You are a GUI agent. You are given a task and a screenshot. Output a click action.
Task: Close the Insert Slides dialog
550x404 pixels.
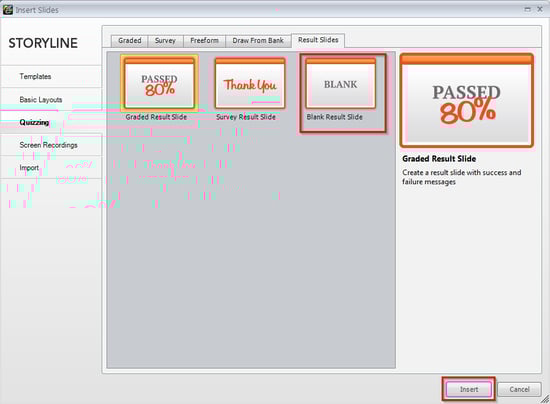(x=540, y=9)
